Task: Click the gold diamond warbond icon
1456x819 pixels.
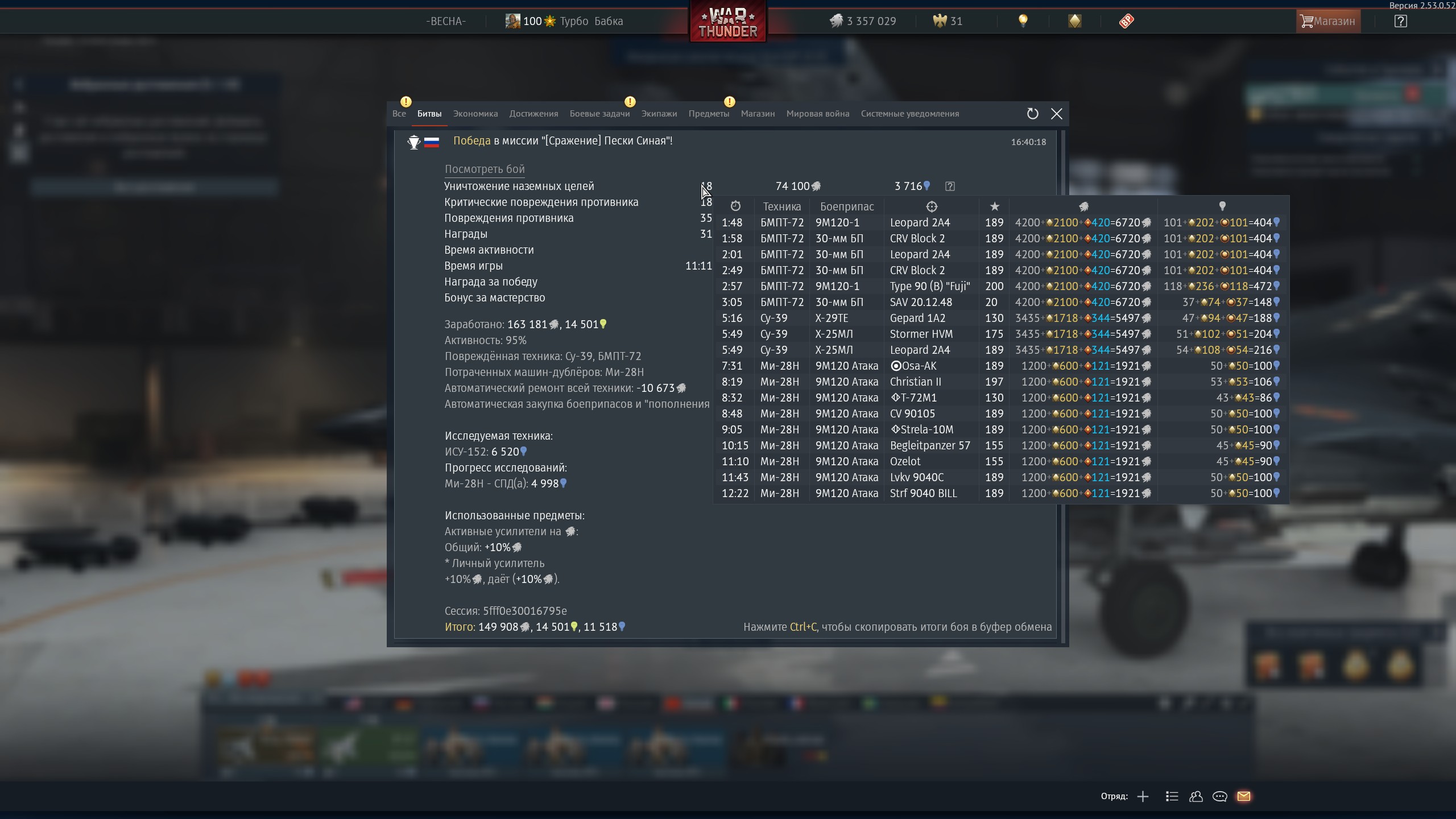Action: [x=1074, y=21]
